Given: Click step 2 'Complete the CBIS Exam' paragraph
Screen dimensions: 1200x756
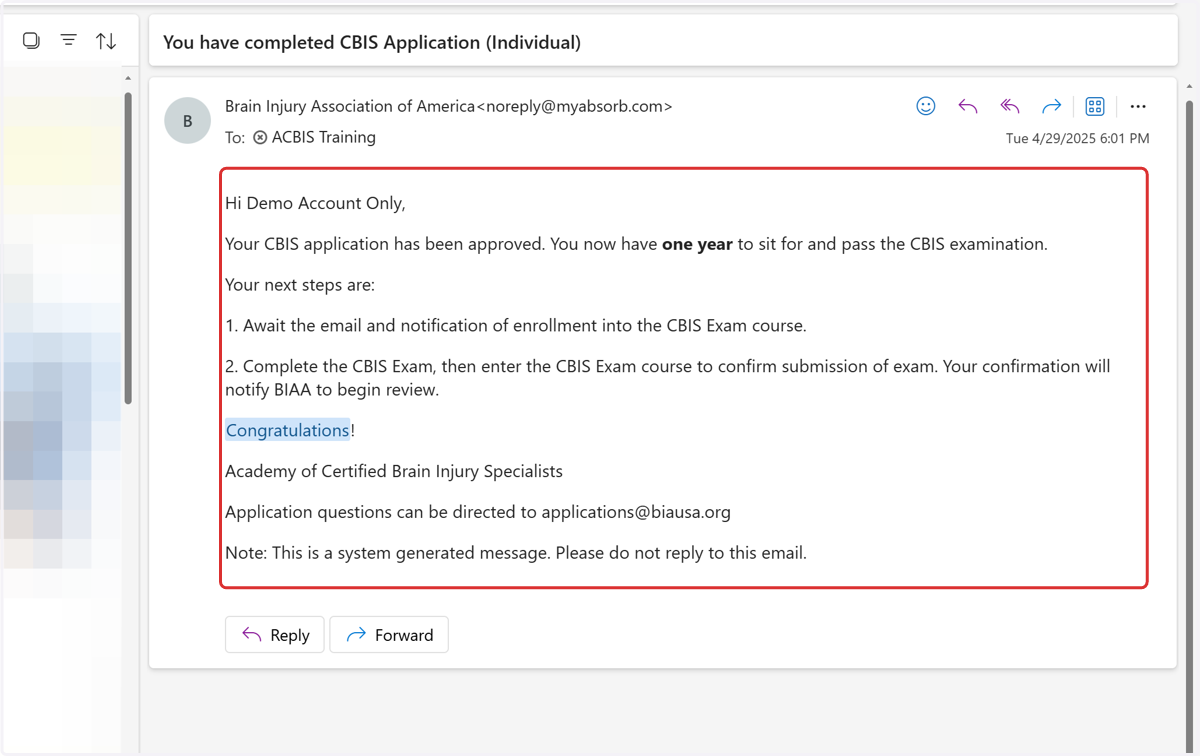Looking at the screenshot, I should (667, 378).
